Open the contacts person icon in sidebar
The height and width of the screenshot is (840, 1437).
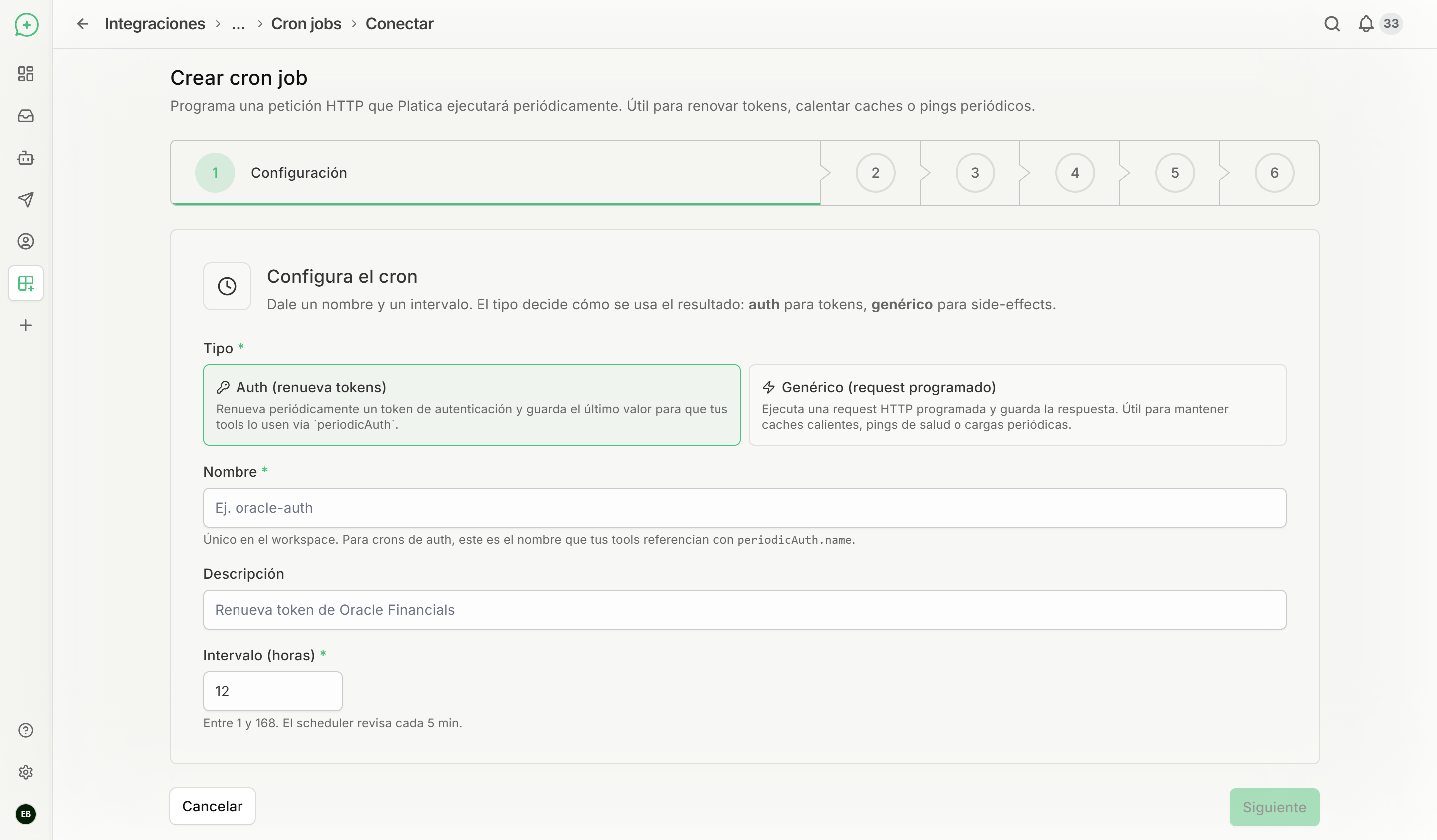click(25, 241)
